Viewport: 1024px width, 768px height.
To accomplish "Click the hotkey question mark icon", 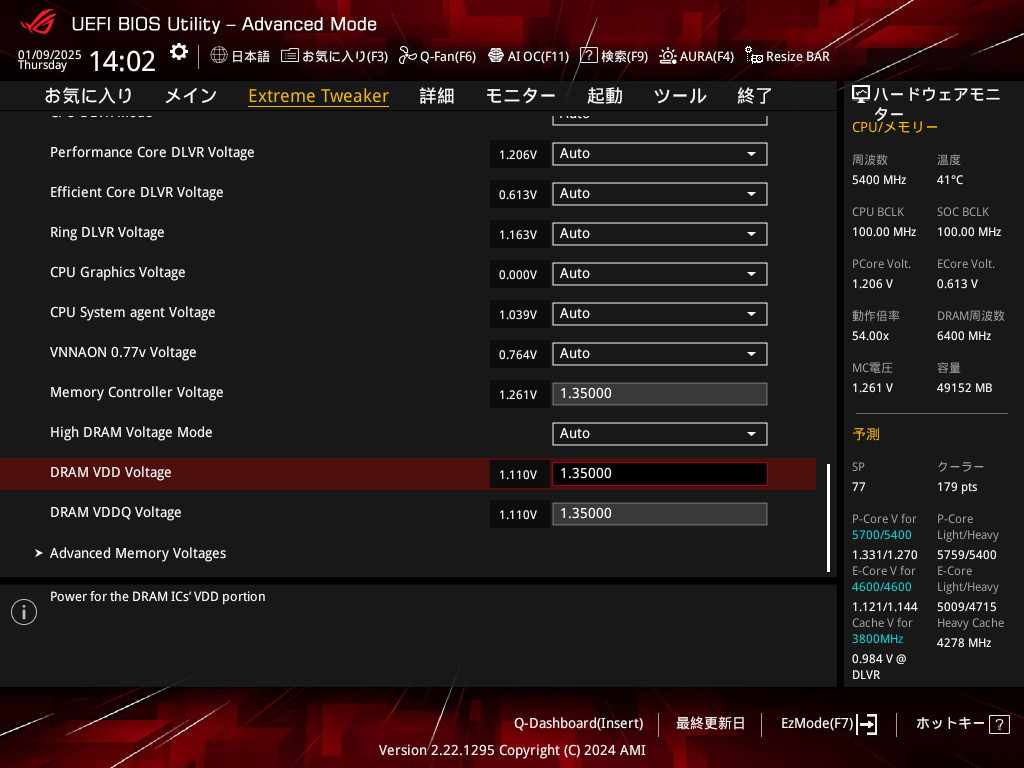I will [998, 724].
